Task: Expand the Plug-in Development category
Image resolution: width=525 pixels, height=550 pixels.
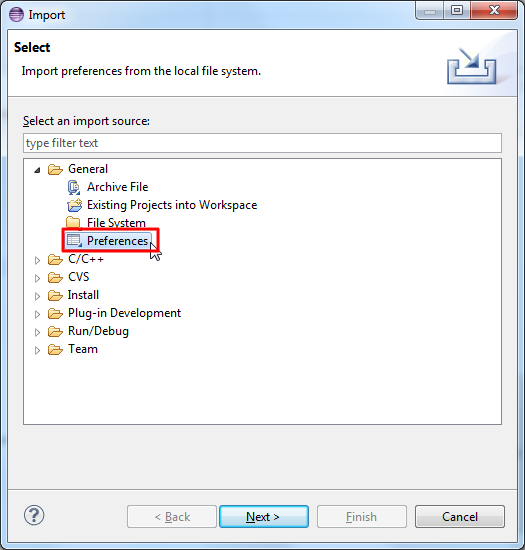Action: 38,314
